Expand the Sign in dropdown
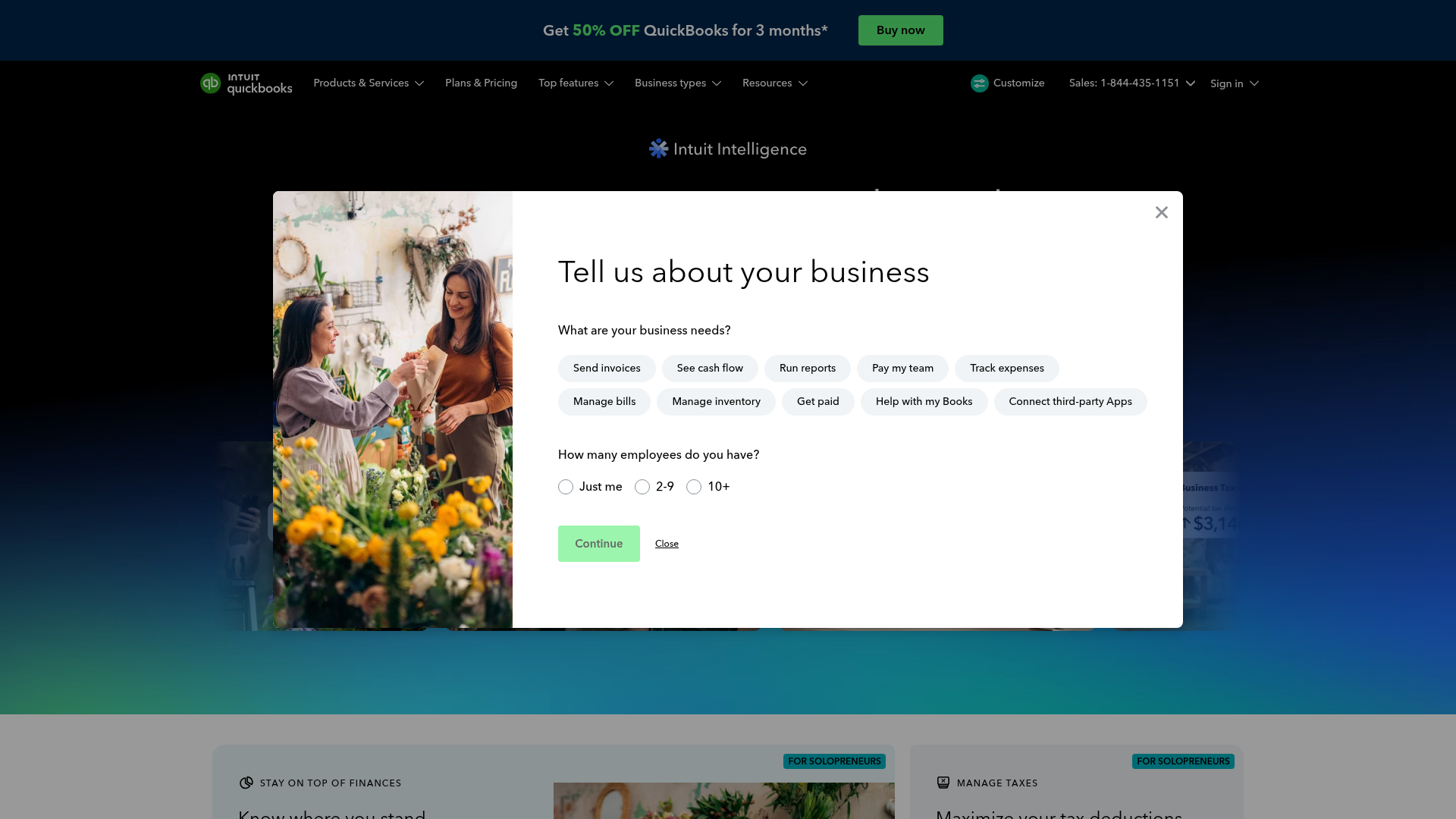 pyautogui.click(x=1234, y=83)
